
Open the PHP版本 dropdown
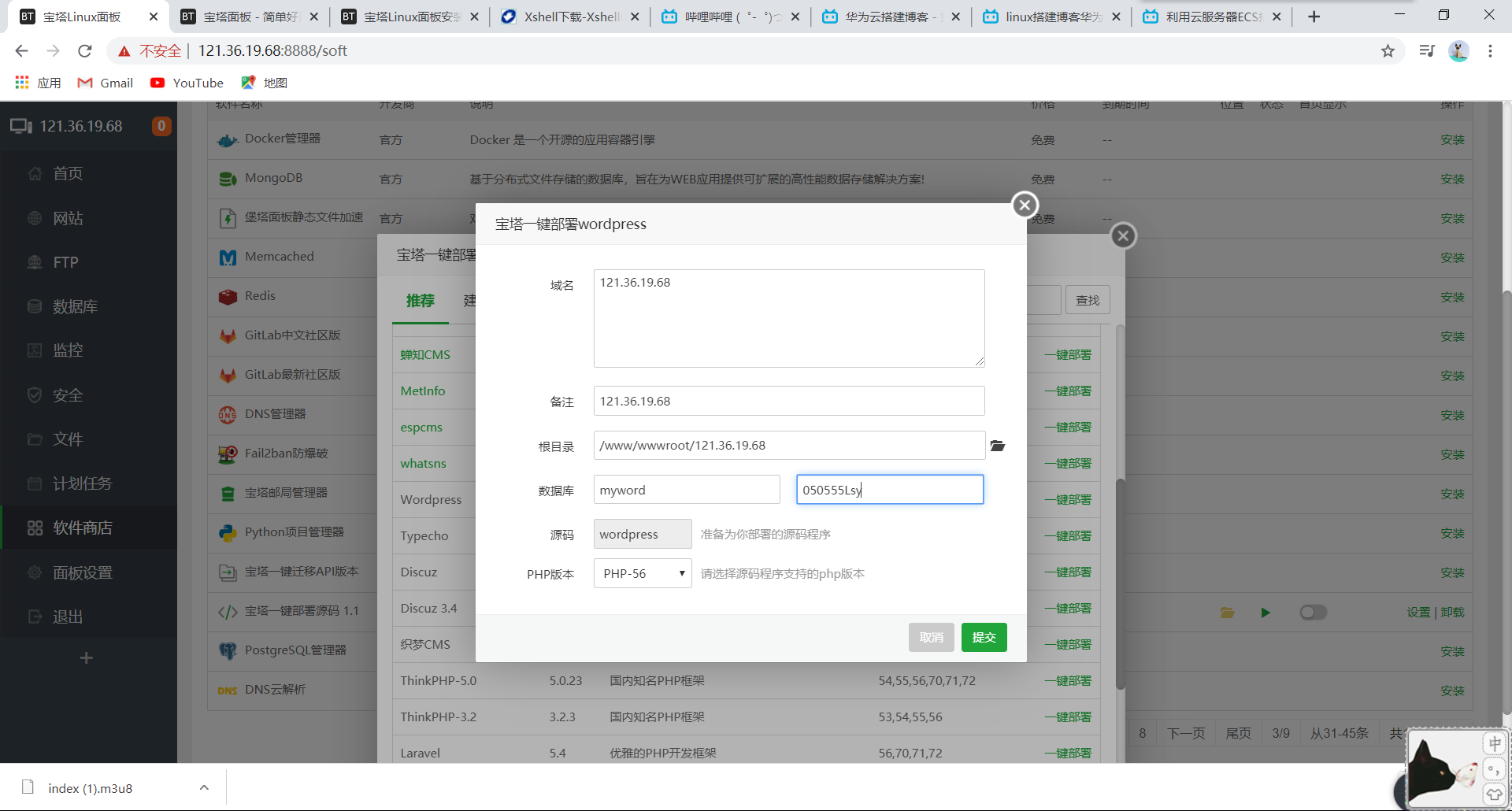pyautogui.click(x=642, y=573)
